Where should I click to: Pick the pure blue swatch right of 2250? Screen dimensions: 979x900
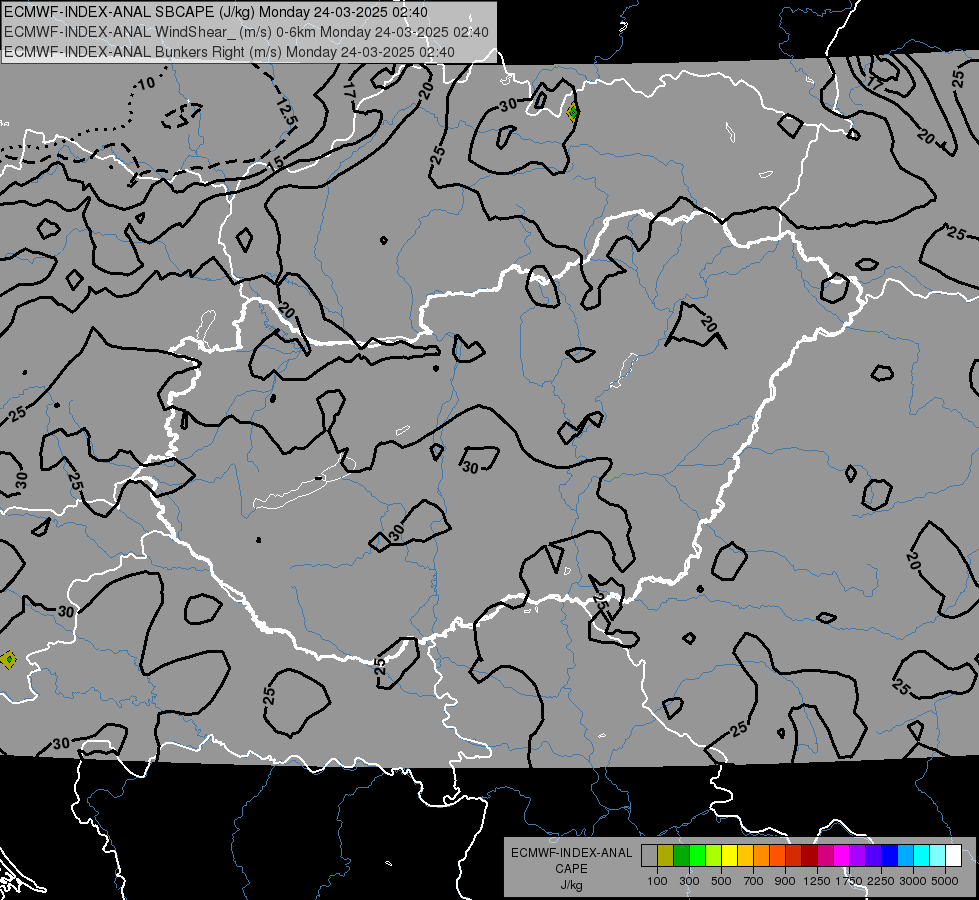coord(890,856)
